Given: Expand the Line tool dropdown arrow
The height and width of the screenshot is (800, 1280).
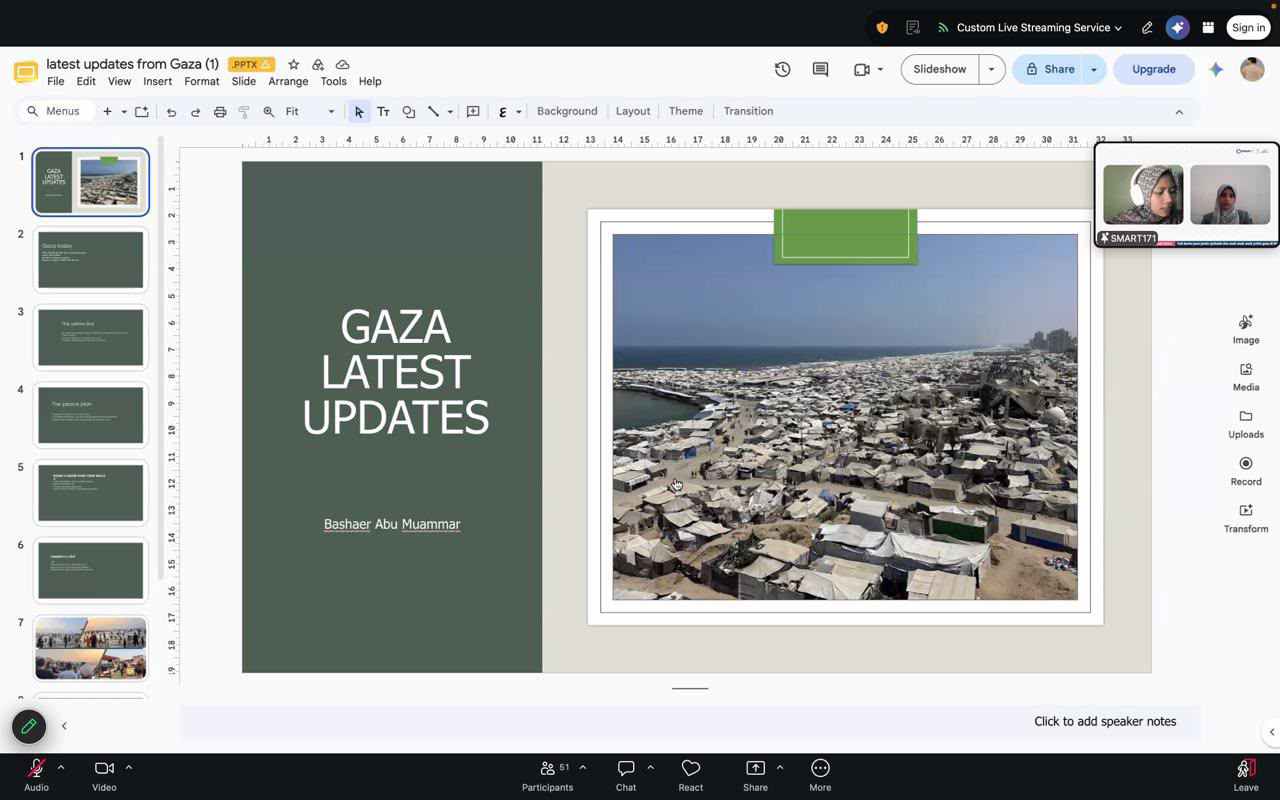Looking at the screenshot, I should [450, 112].
